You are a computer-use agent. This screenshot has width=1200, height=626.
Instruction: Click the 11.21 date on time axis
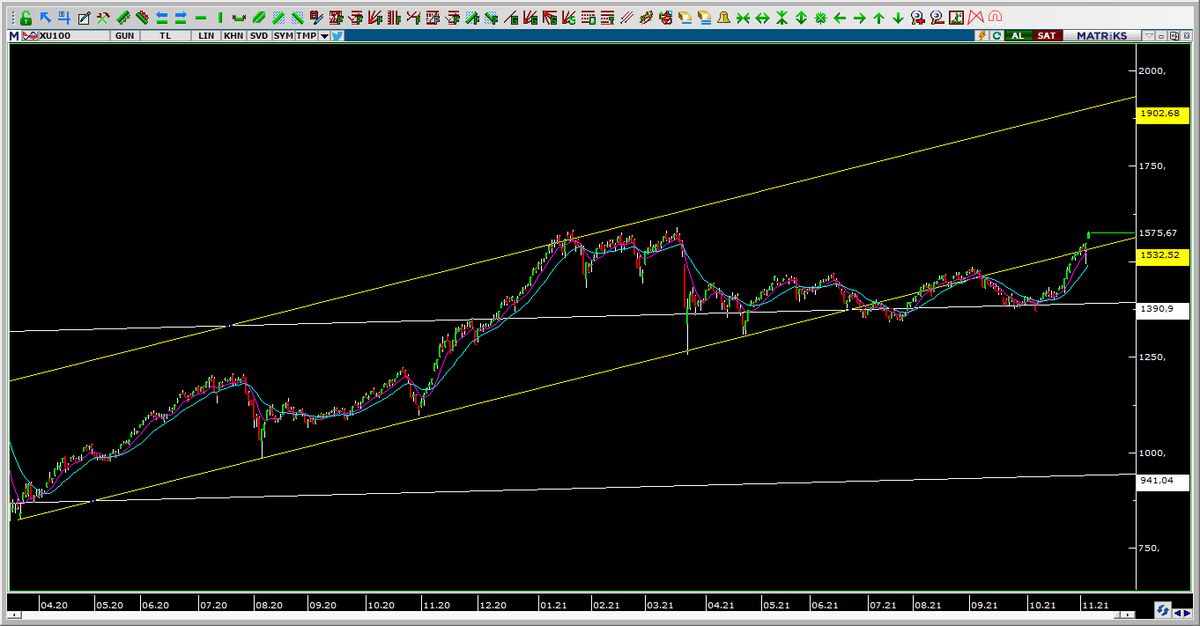1095,604
